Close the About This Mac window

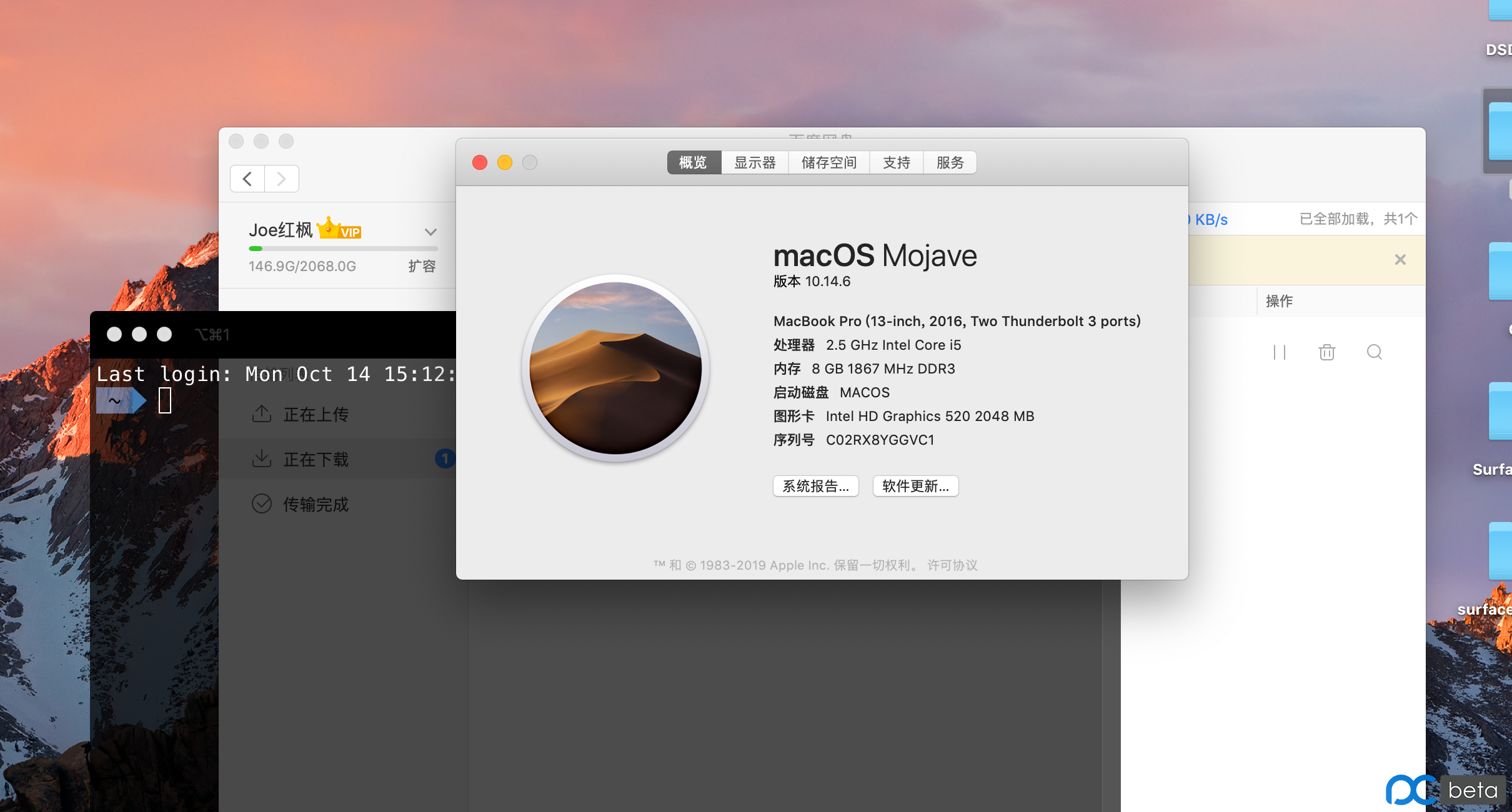click(x=480, y=162)
